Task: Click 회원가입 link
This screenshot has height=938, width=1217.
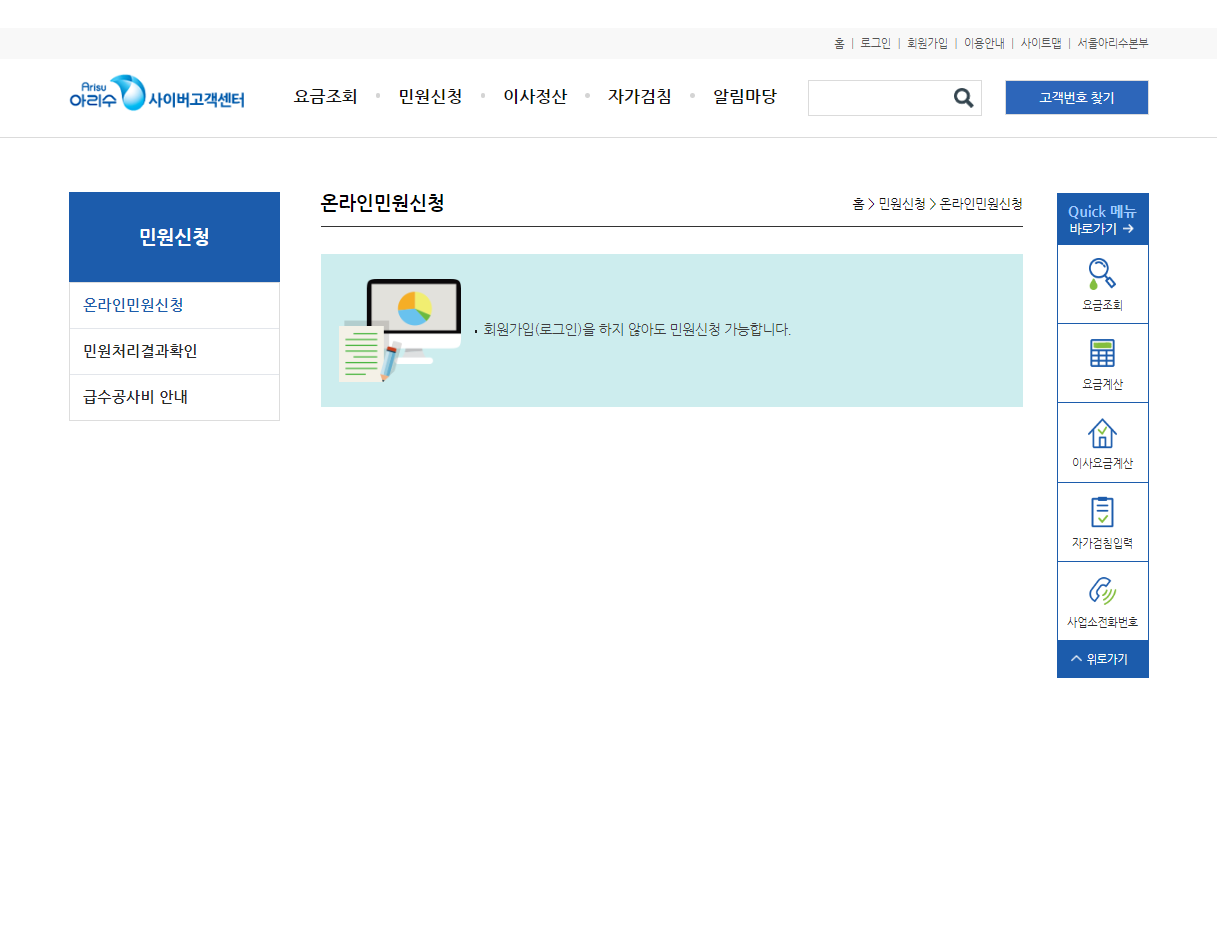Action: pos(927,43)
